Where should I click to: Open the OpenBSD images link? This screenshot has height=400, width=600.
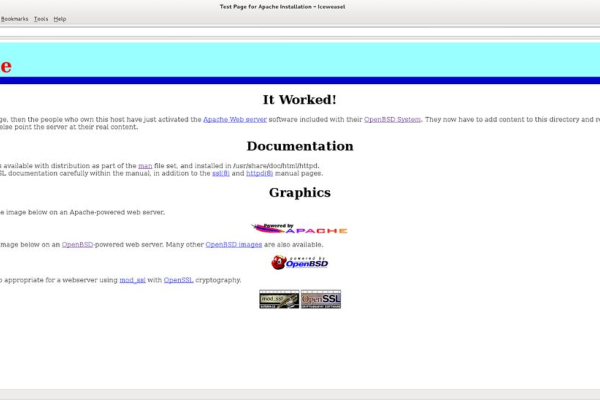click(x=234, y=244)
